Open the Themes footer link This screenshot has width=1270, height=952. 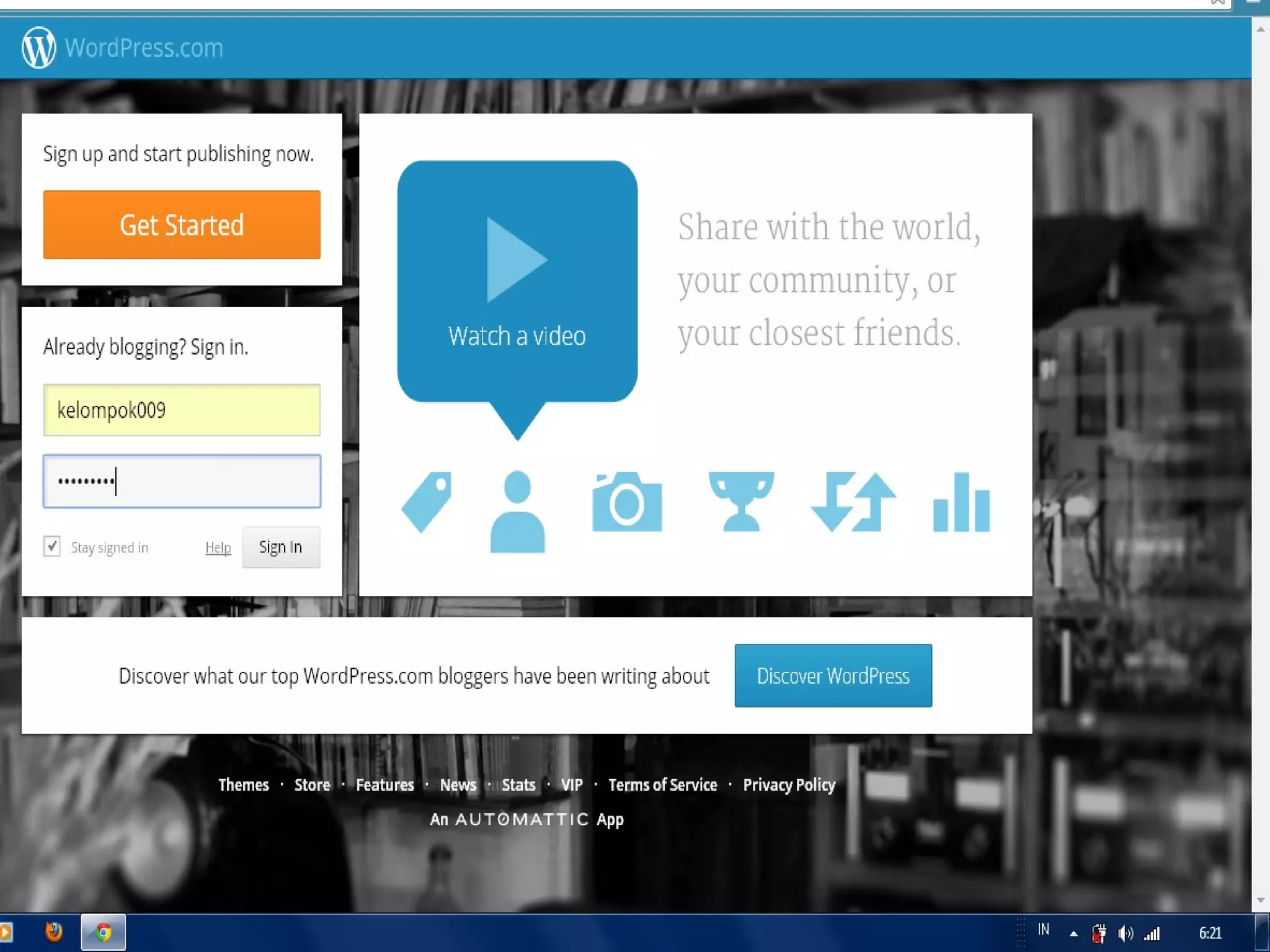click(244, 785)
